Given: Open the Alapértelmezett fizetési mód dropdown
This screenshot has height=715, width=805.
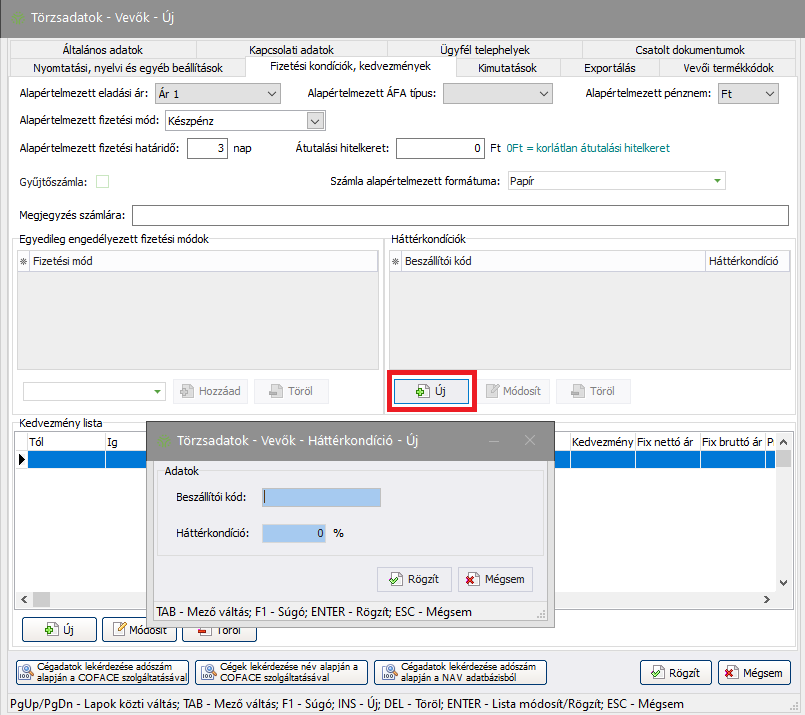Looking at the screenshot, I should [x=316, y=121].
